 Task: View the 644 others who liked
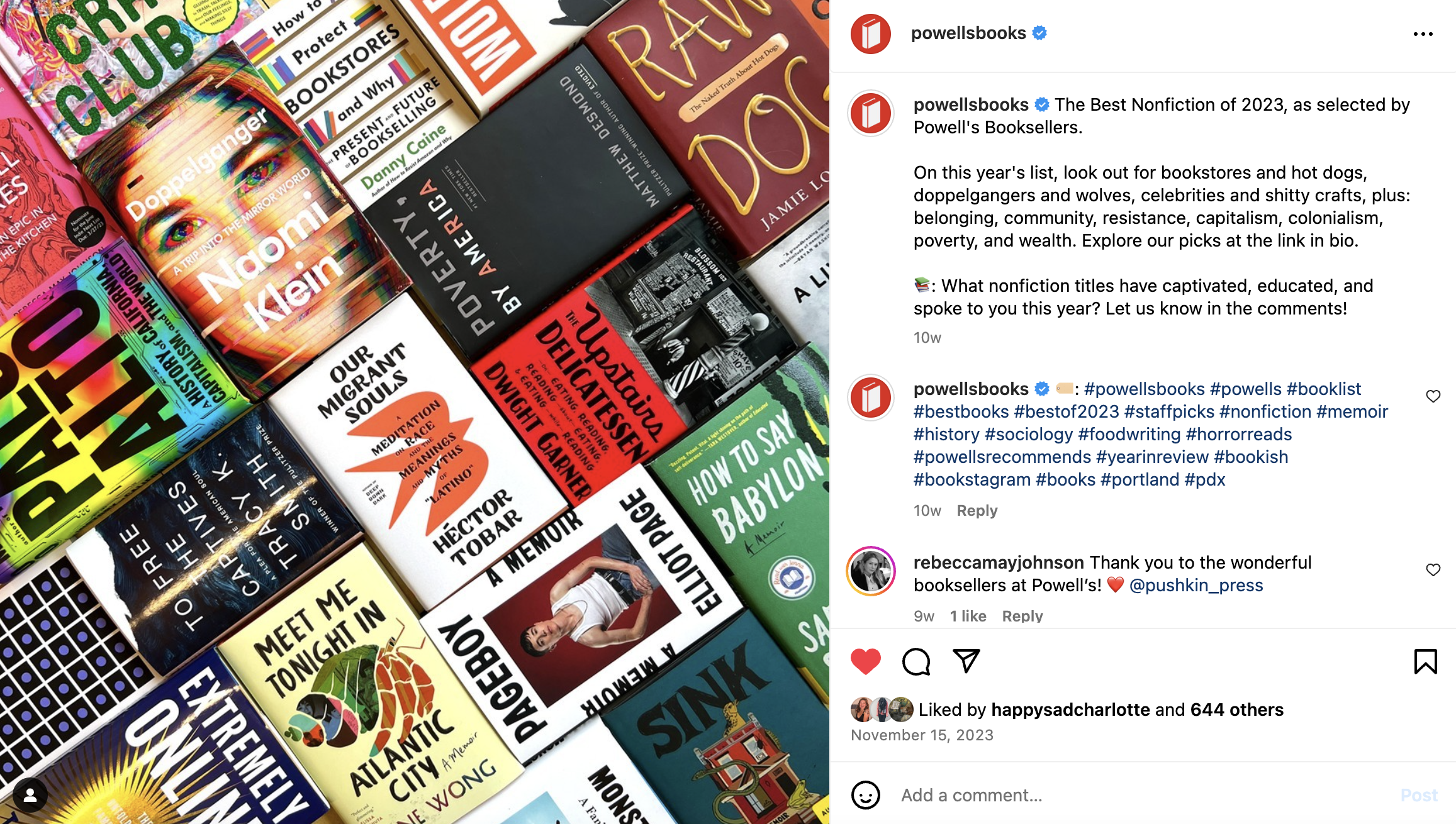pos(1236,710)
